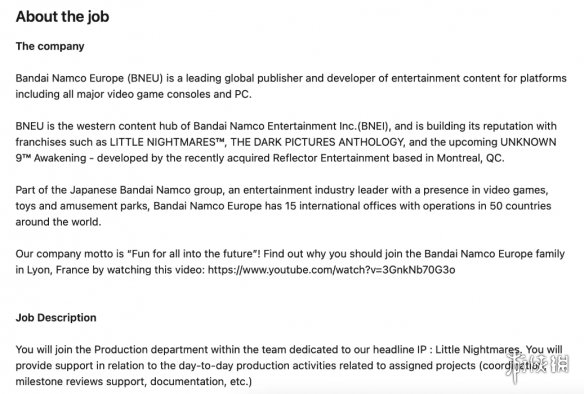Click the text 'UNKNOWN' ending the franchises line
The image size is (584, 394).
528,142
